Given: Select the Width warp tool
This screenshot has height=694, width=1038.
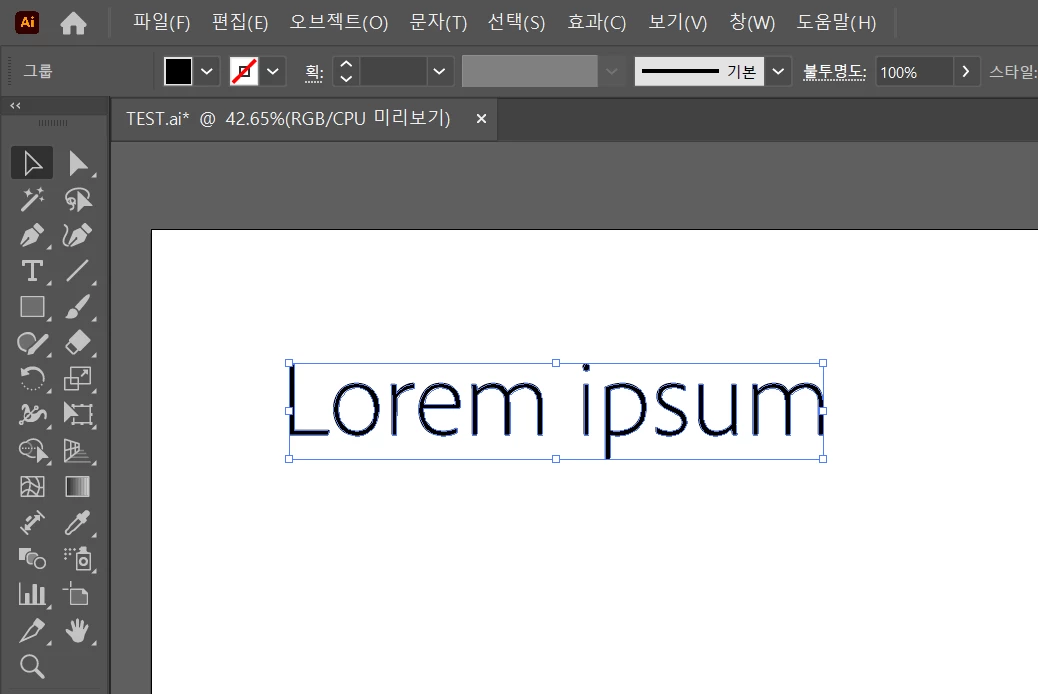Looking at the screenshot, I should click(32, 414).
